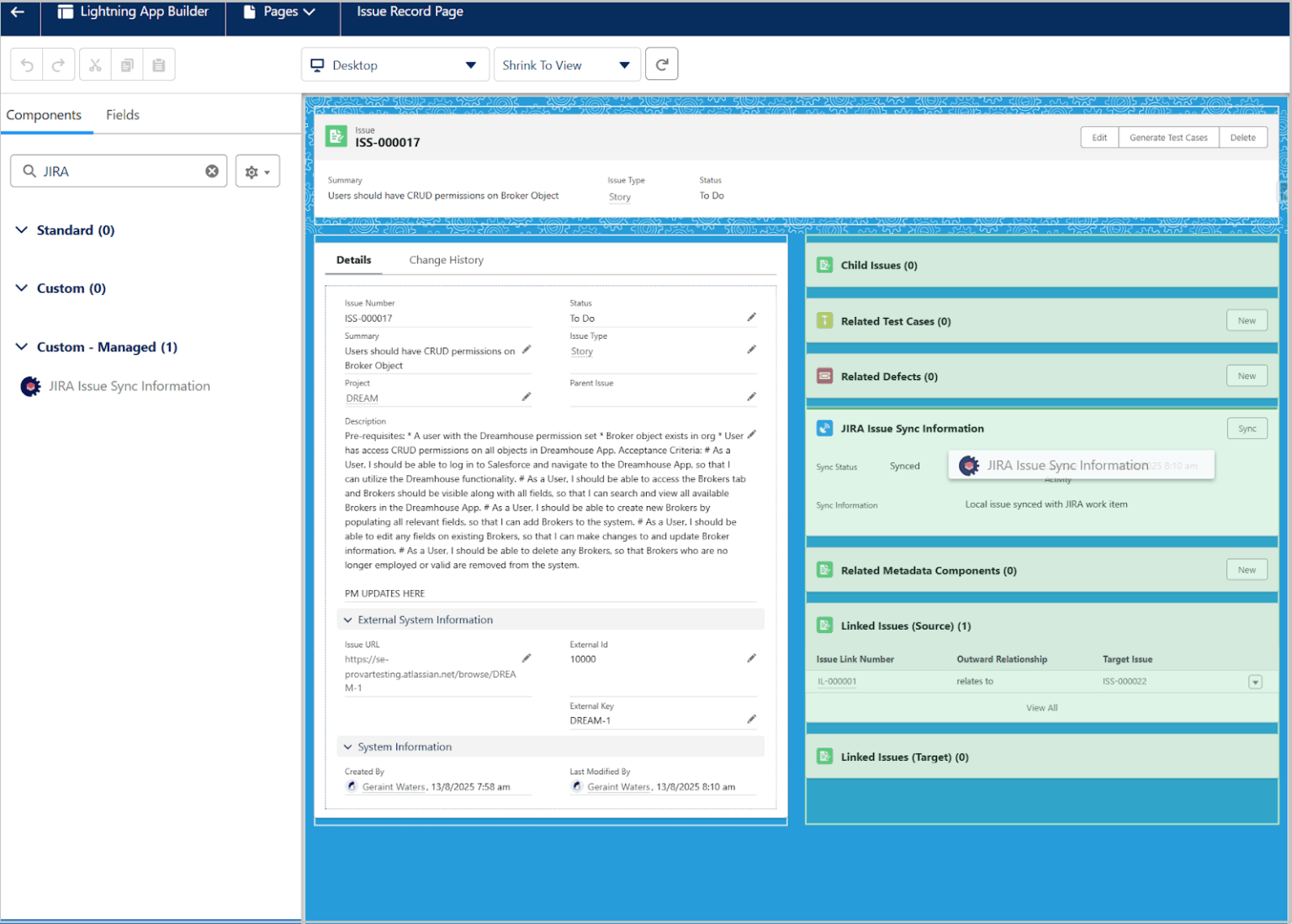Click View All in Linked Issues
Image resolution: width=1292 pixels, height=924 pixels.
pyautogui.click(x=1041, y=708)
